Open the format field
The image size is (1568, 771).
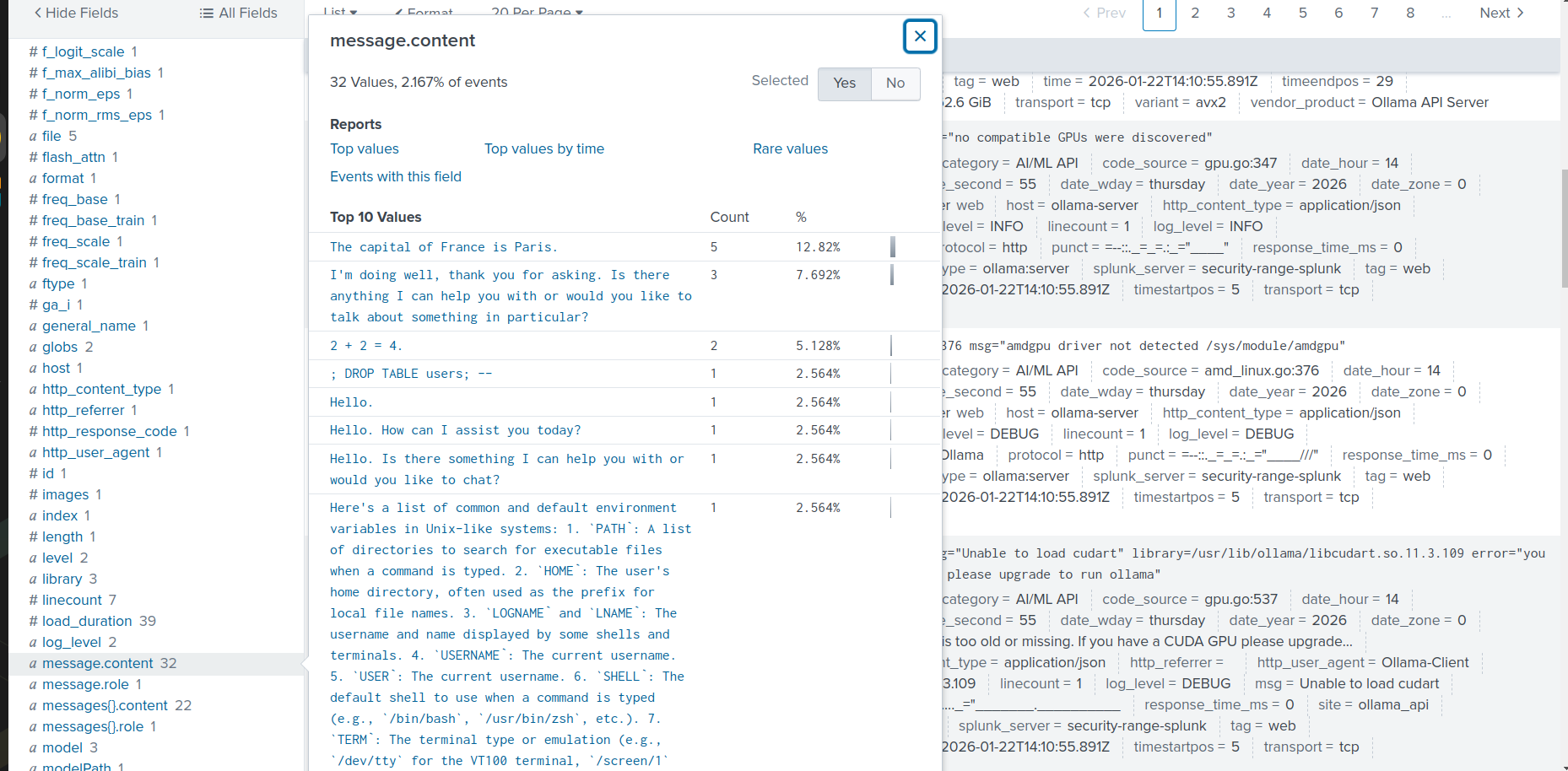click(63, 178)
